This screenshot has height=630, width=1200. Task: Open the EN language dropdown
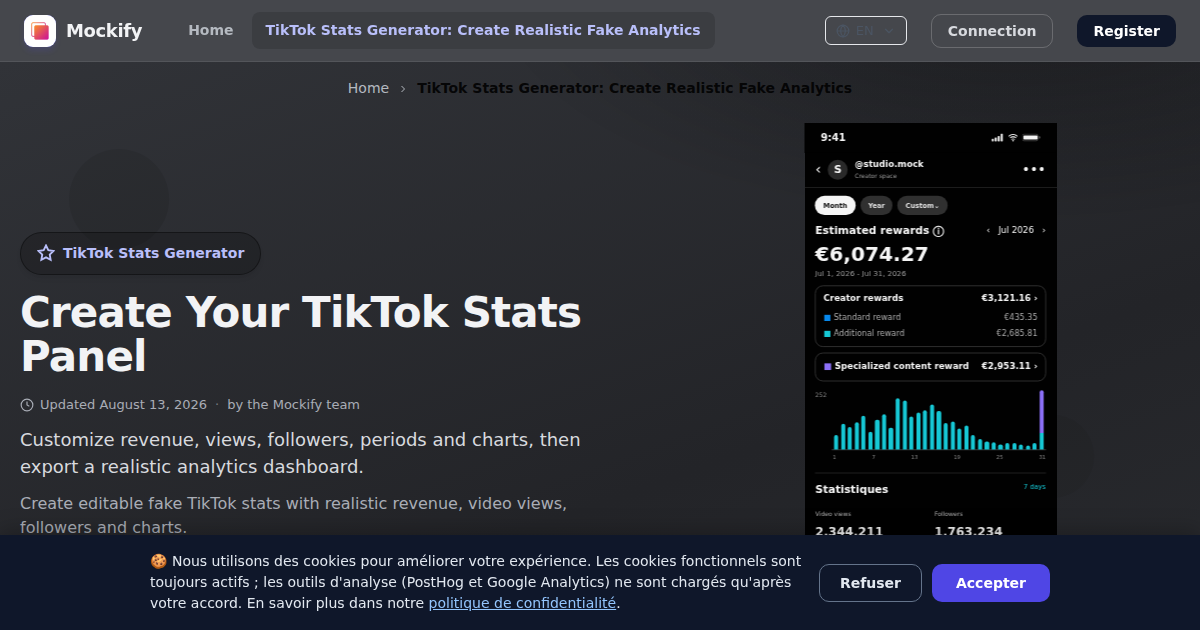tap(866, 31)
